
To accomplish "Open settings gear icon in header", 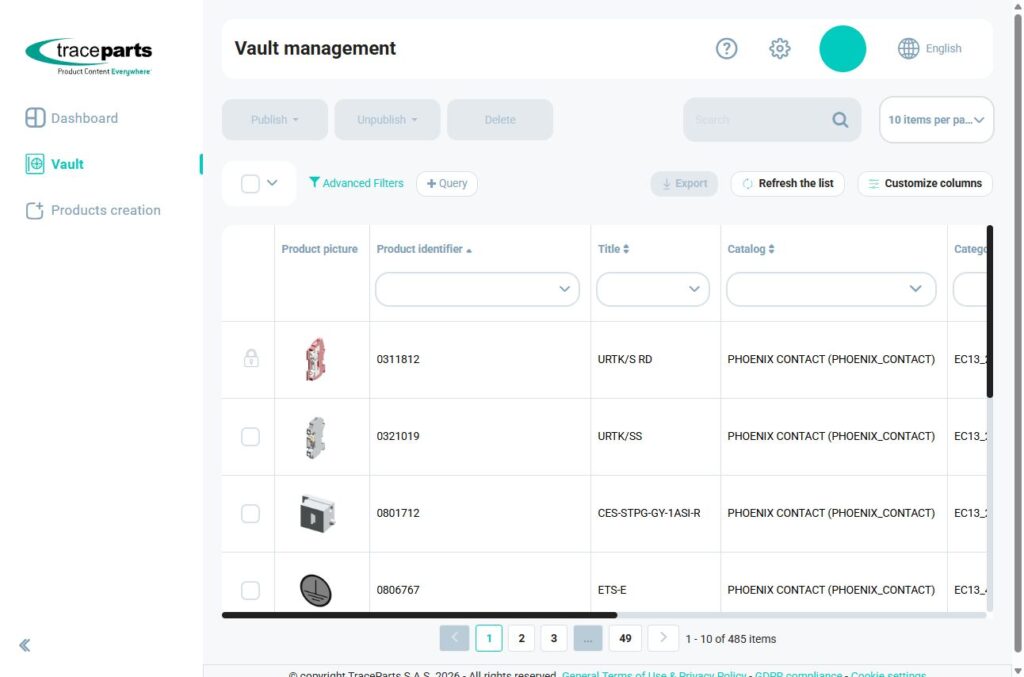I will [x=779, y=48].
